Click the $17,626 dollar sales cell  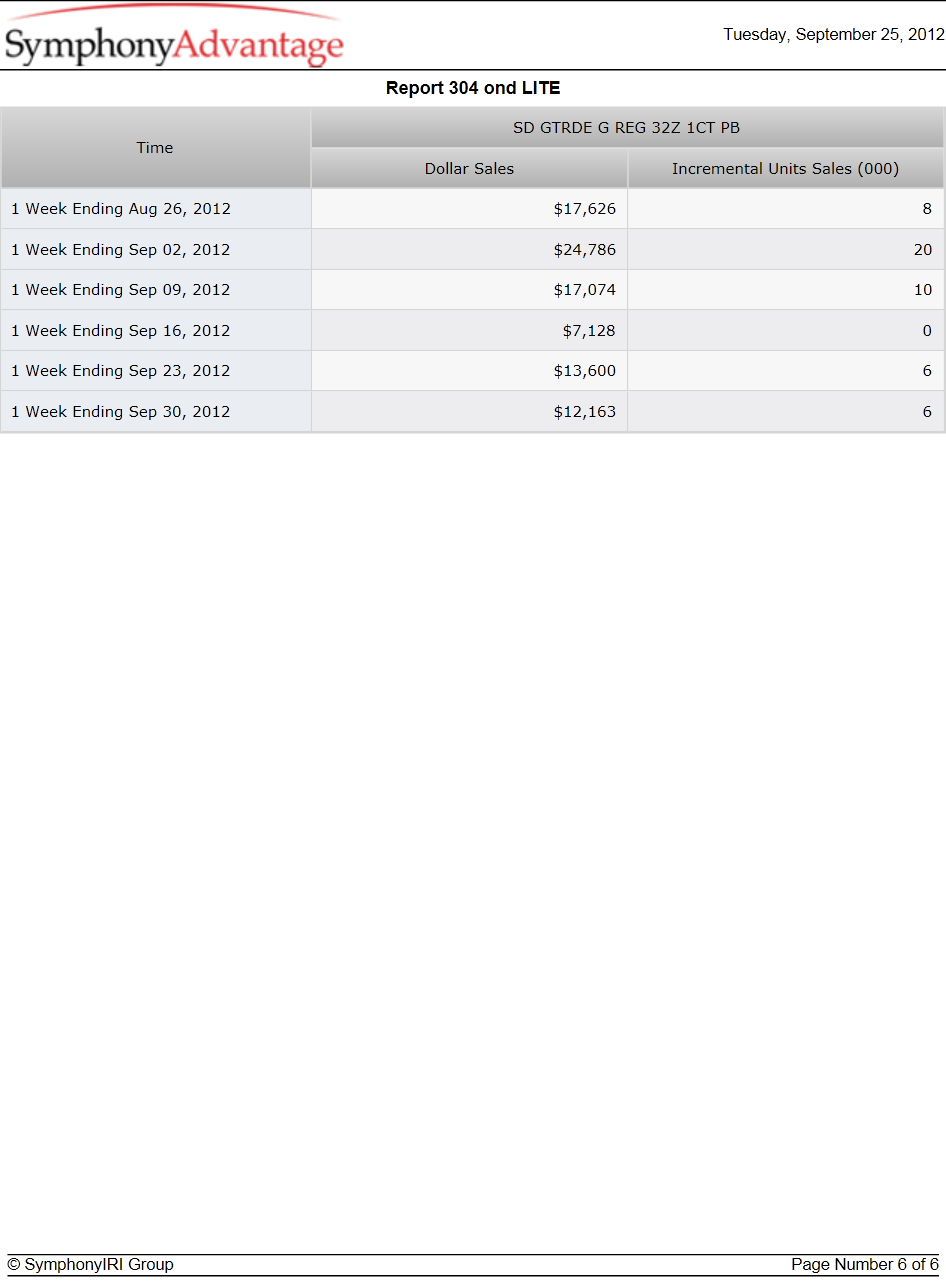pos(469,209)
